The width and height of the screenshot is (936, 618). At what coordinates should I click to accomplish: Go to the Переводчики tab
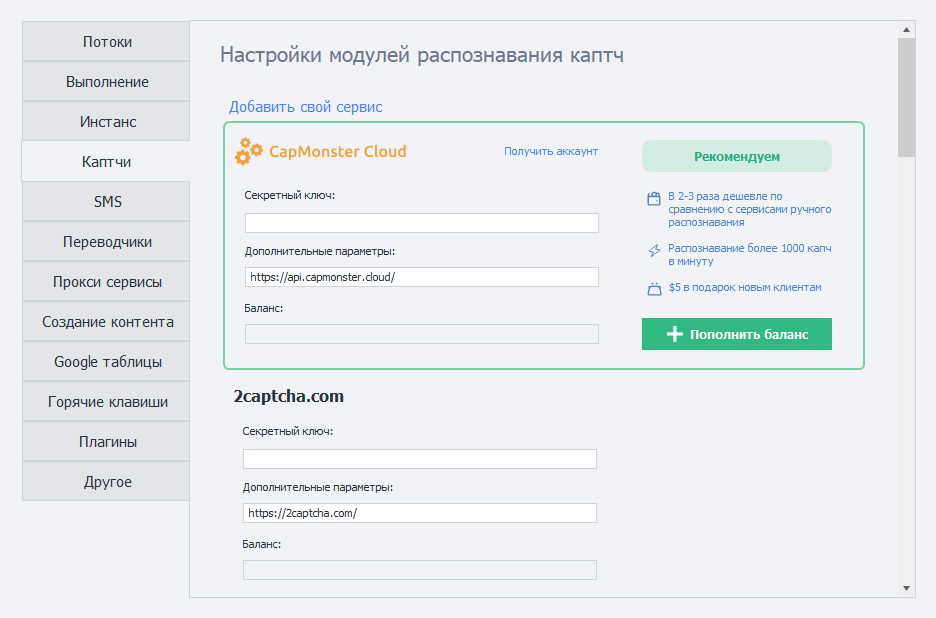click(107, 242)
